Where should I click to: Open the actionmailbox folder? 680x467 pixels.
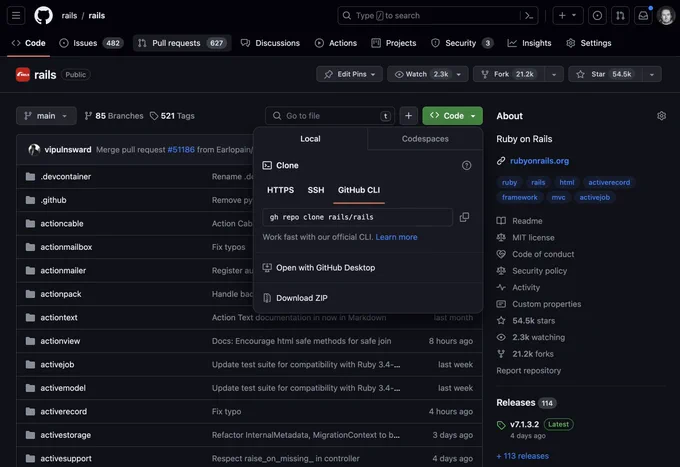[66, 247]
